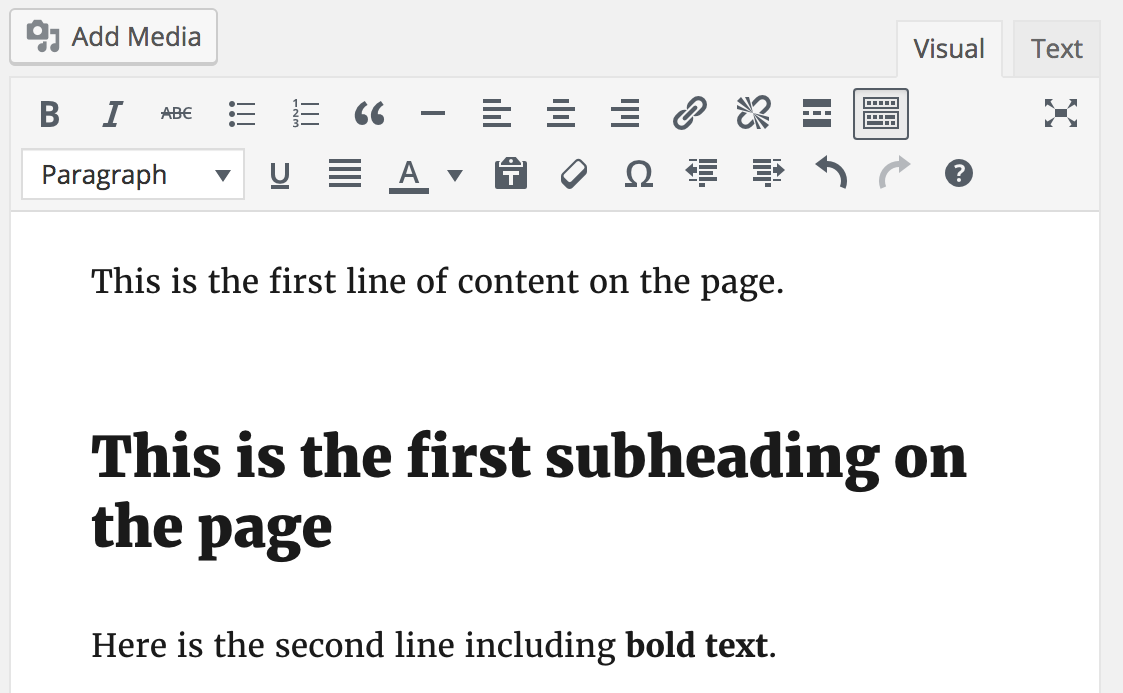Switch to the Text editor tab
The width and height of the screenshot is (1123, 693).
[1057, 49]
